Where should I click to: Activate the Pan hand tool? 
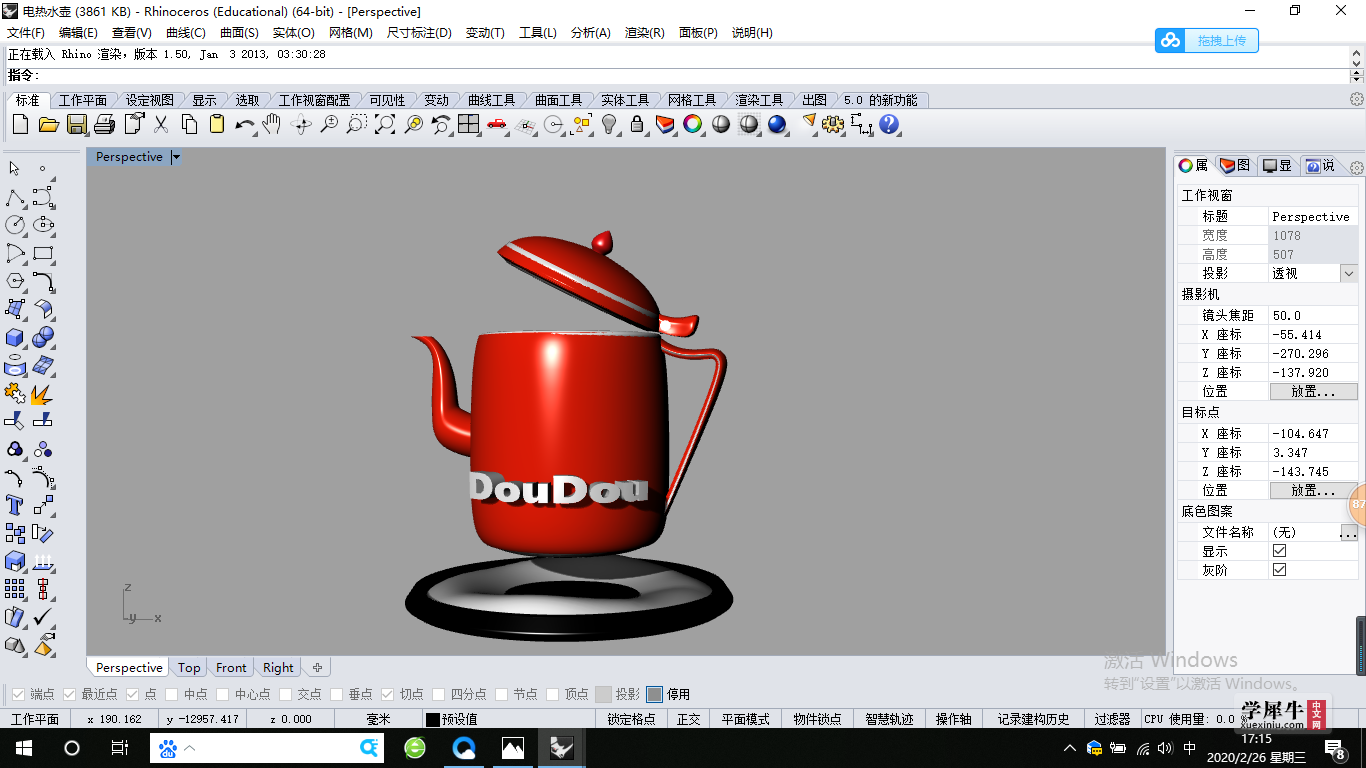[x=272, y=124]
